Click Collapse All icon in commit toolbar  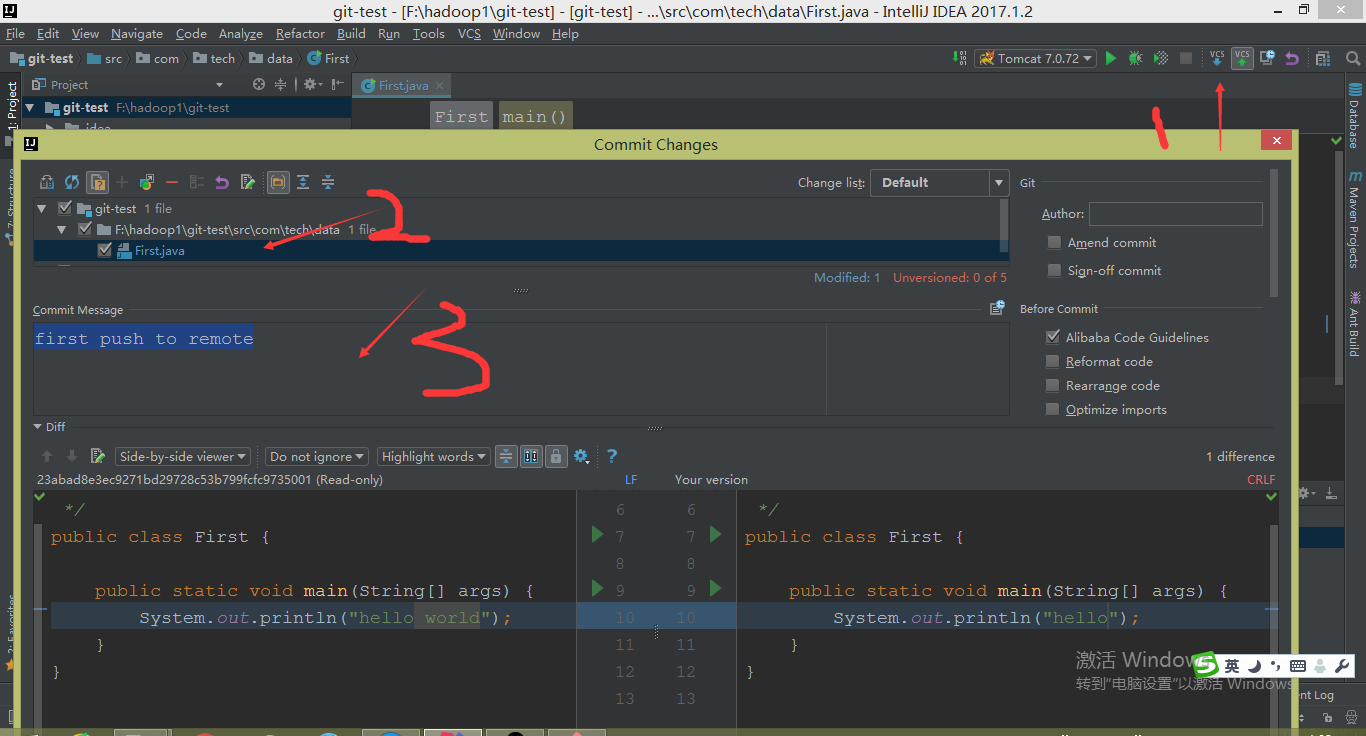328,182
